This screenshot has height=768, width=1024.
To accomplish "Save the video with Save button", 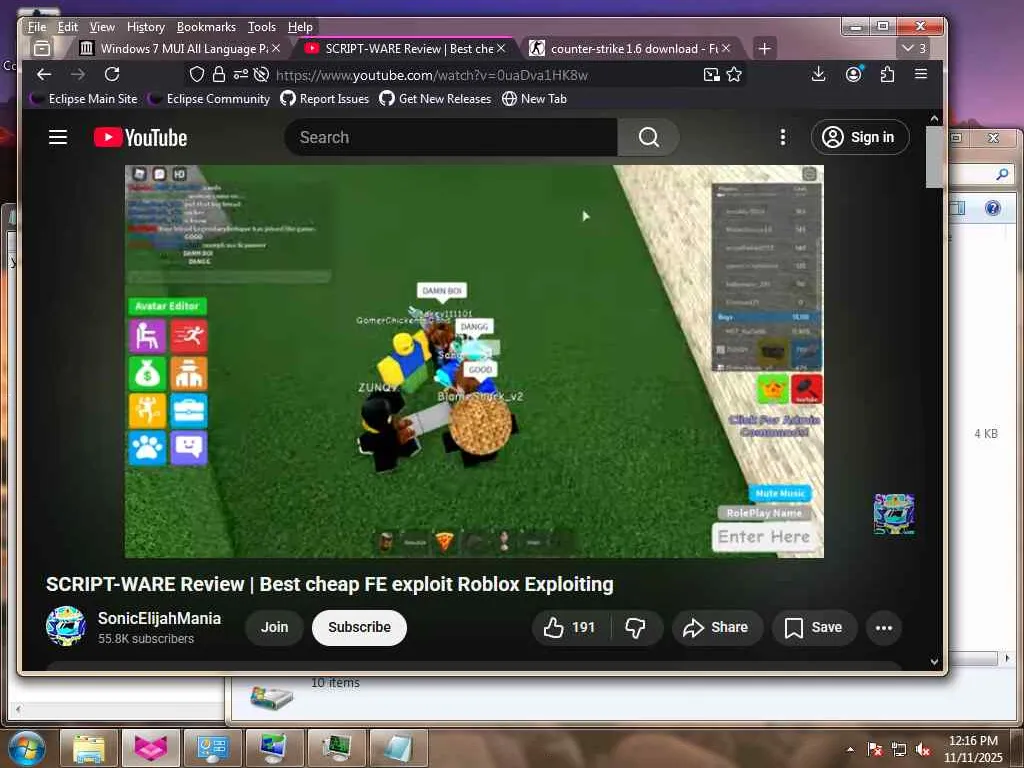I will [x=814, y=628].
